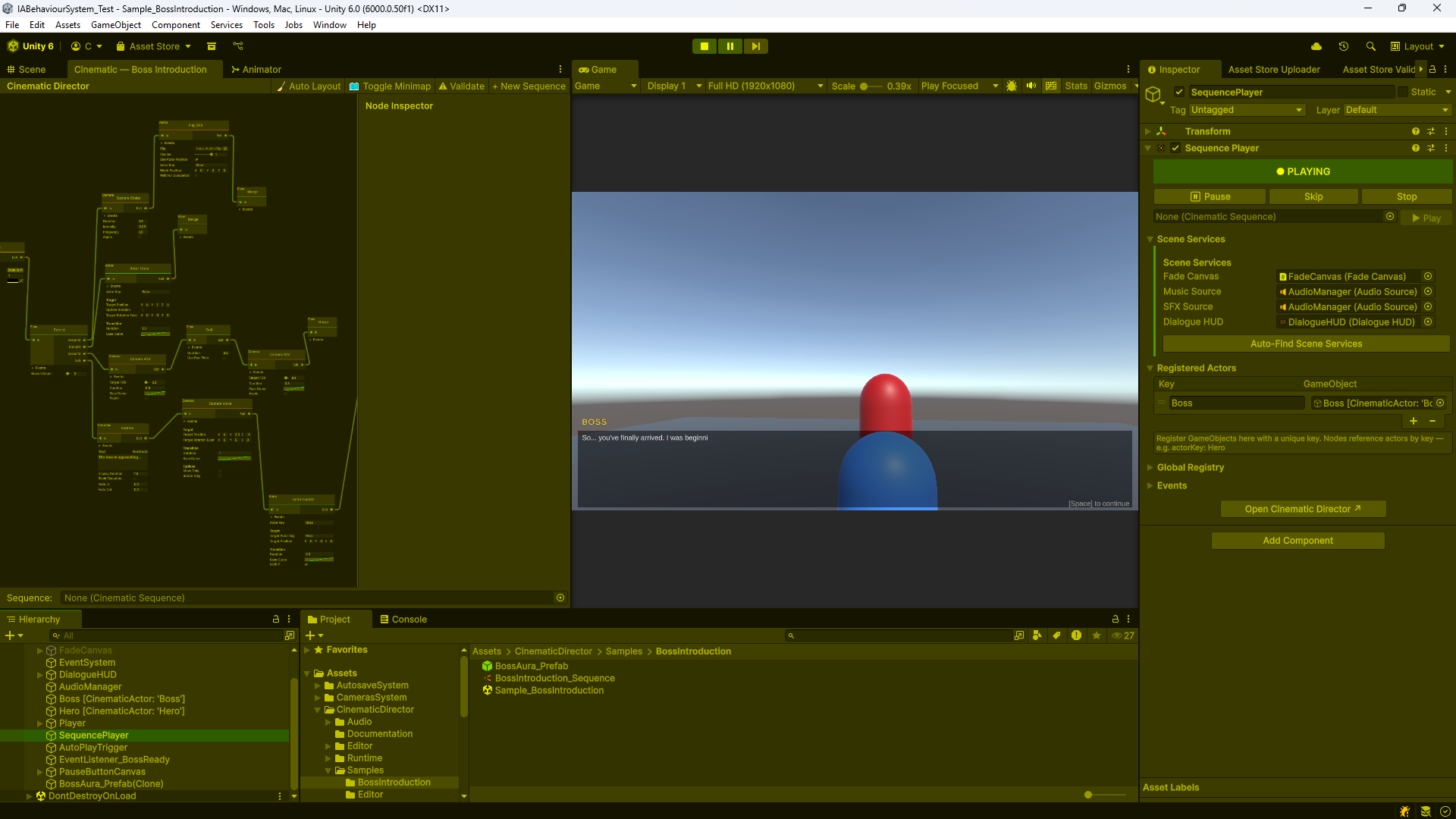This screenshot has height=819, width=1456.
Task: Collapse the Scene Services section
Action: click(x=1150, y=239)
